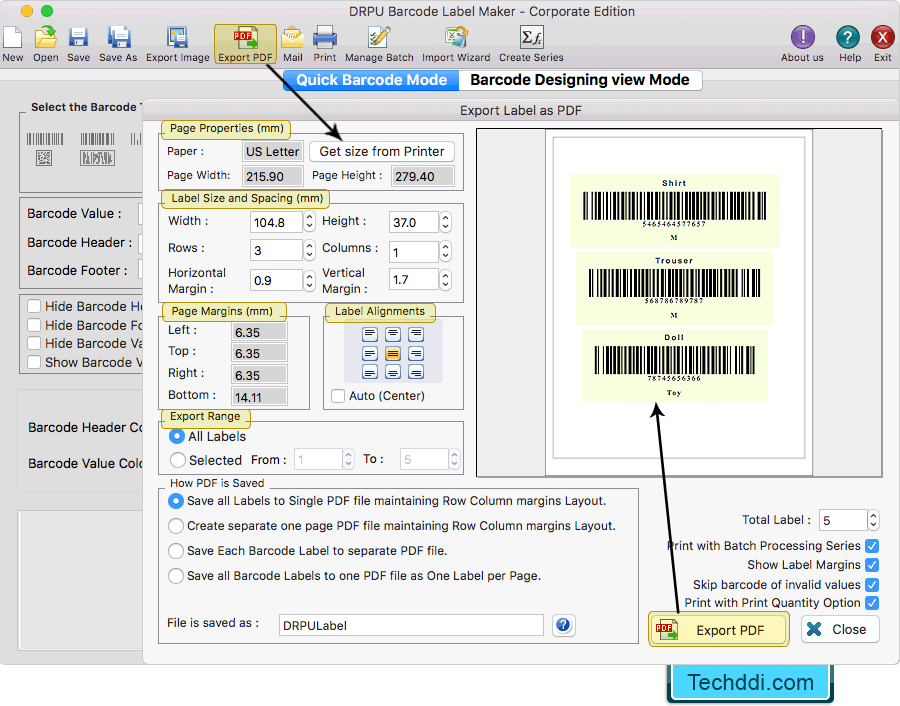Click the Page Height field
The height and width of the screenshot is (706, 900).
click(x=422, y=176)
